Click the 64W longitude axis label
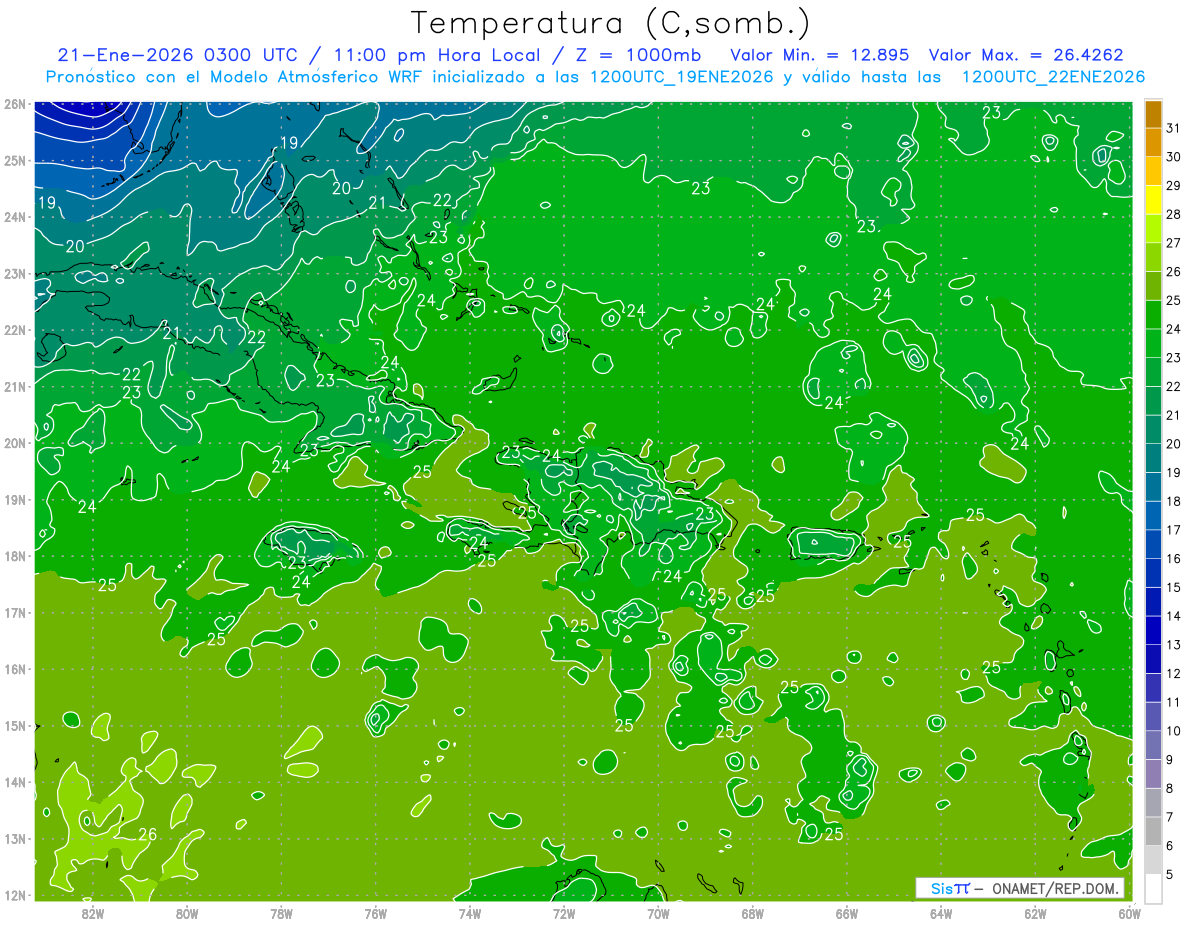Viewport: 1200px width, 927px height. pyautogui.click(x=941, y=912)
